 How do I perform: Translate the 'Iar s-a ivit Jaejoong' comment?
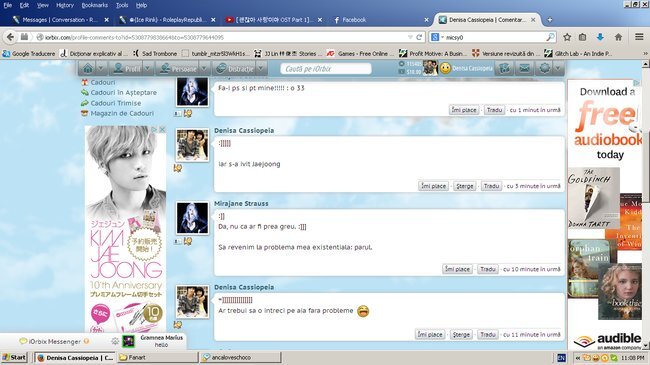tap(491, 186)
